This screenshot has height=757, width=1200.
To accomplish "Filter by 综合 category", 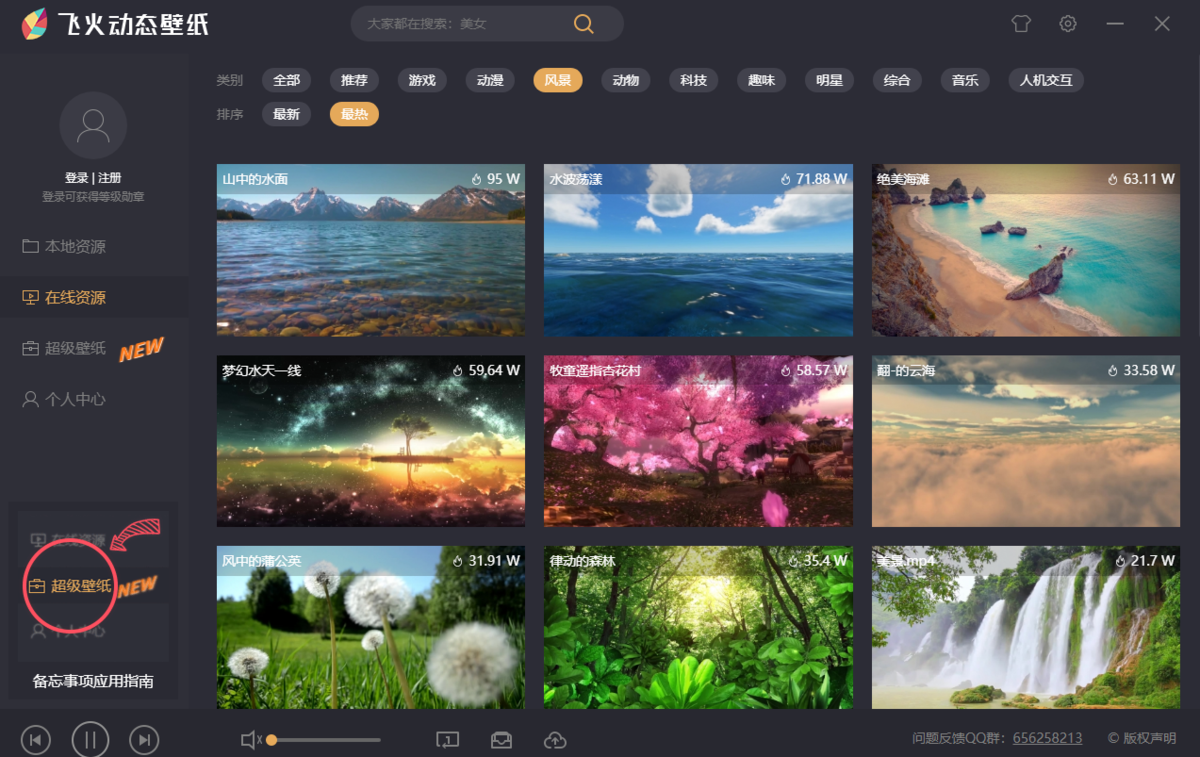I will point(897,80).
